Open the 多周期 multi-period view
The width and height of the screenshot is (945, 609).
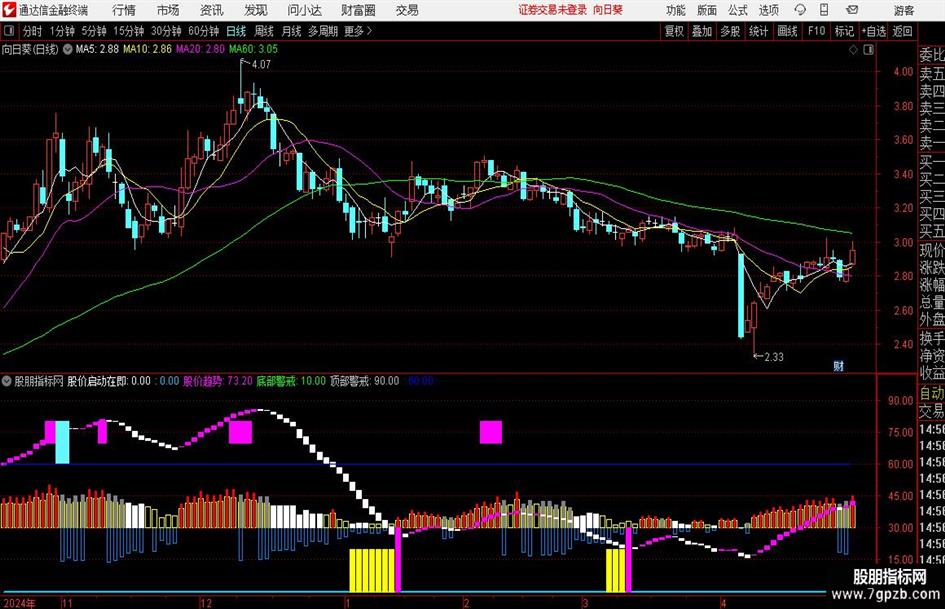click(323, 31)
